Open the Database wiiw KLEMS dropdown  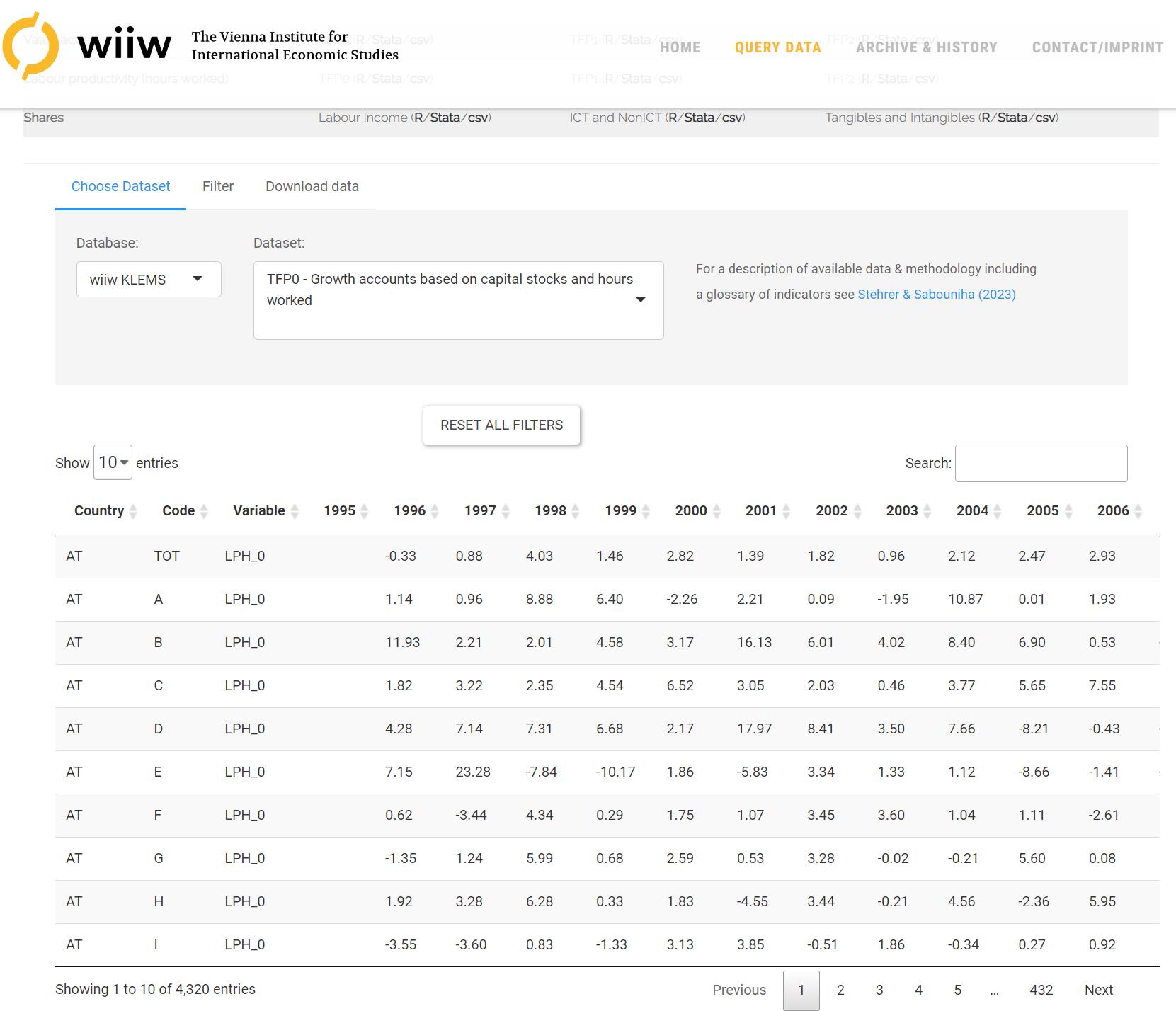[x=149, y=280]
